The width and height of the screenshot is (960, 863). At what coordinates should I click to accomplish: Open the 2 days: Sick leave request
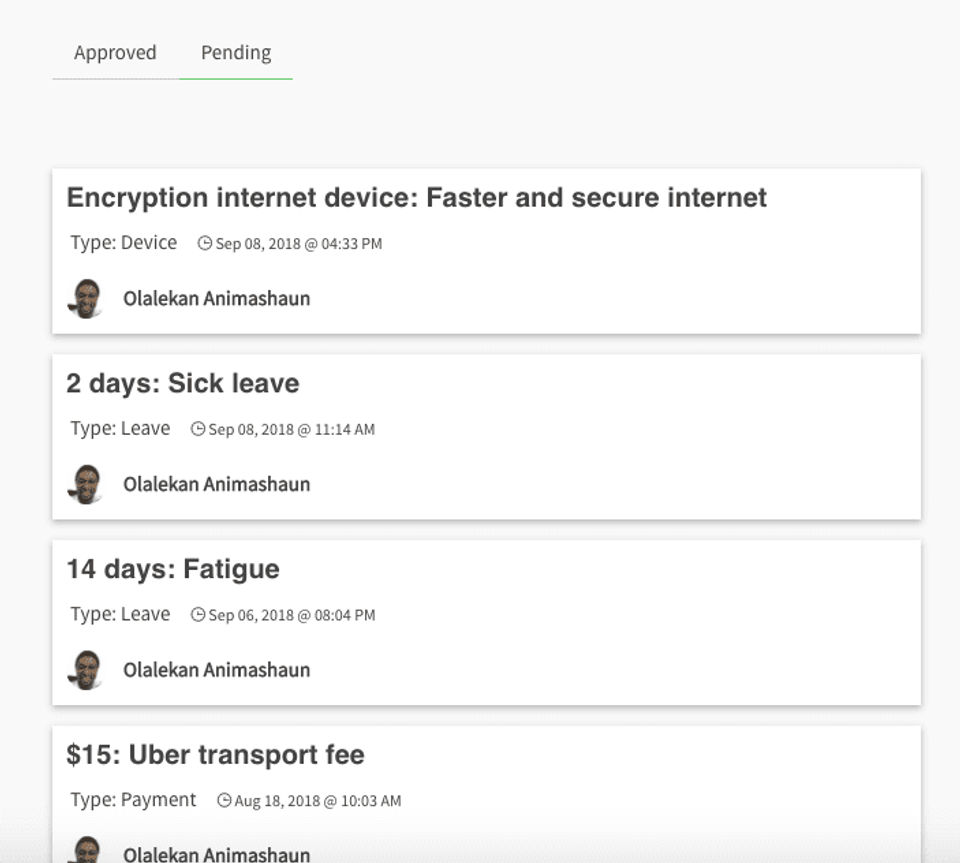[x=183, y=384]
